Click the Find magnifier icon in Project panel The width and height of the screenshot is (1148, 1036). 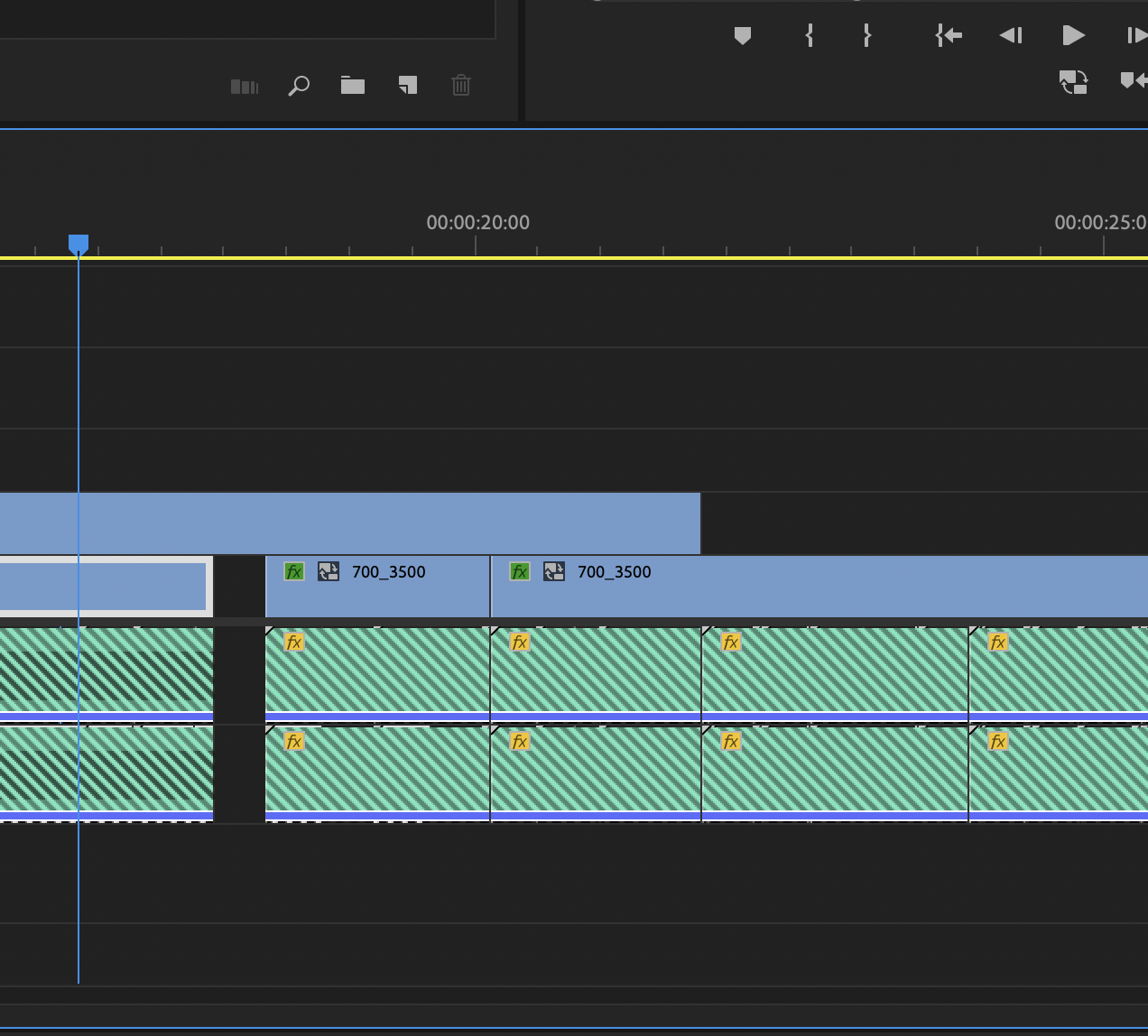click(x=299, y=86)
